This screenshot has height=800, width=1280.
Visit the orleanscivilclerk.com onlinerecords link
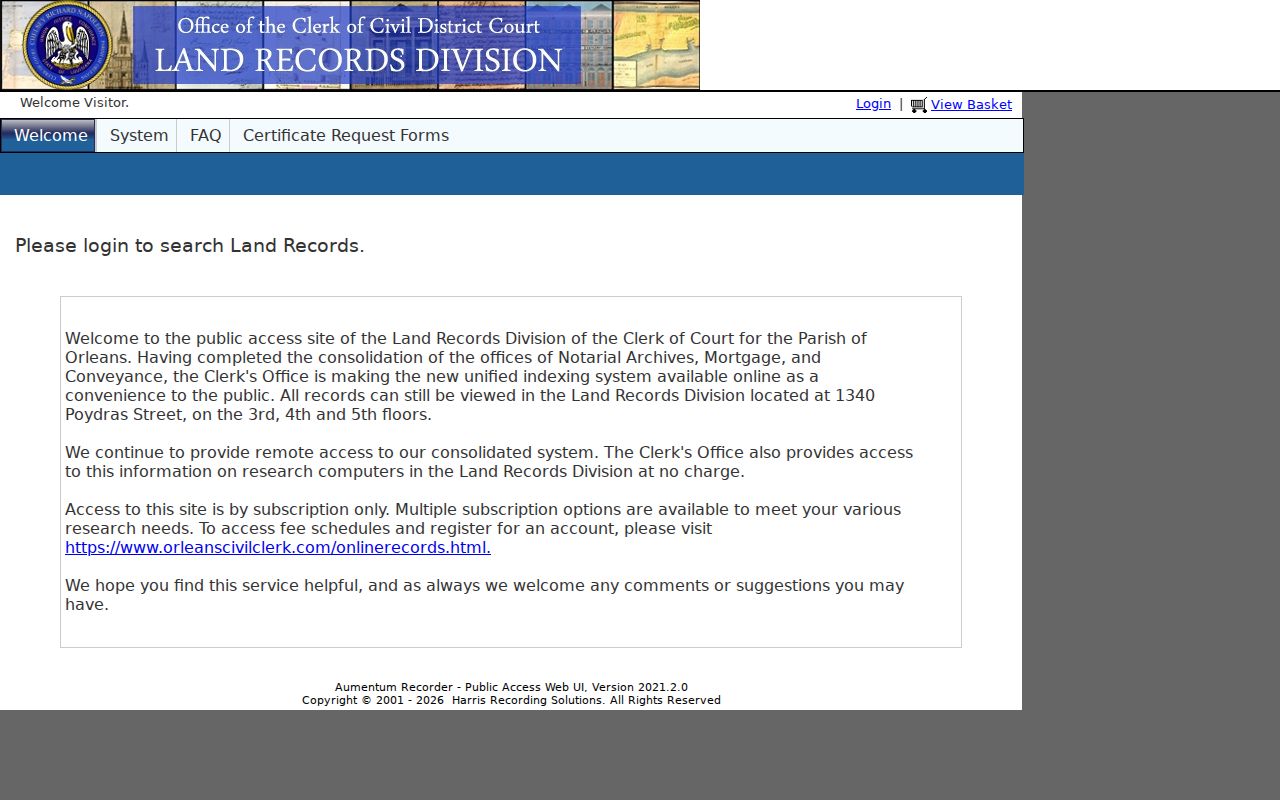pyautogui.click(x=278, y=548)
